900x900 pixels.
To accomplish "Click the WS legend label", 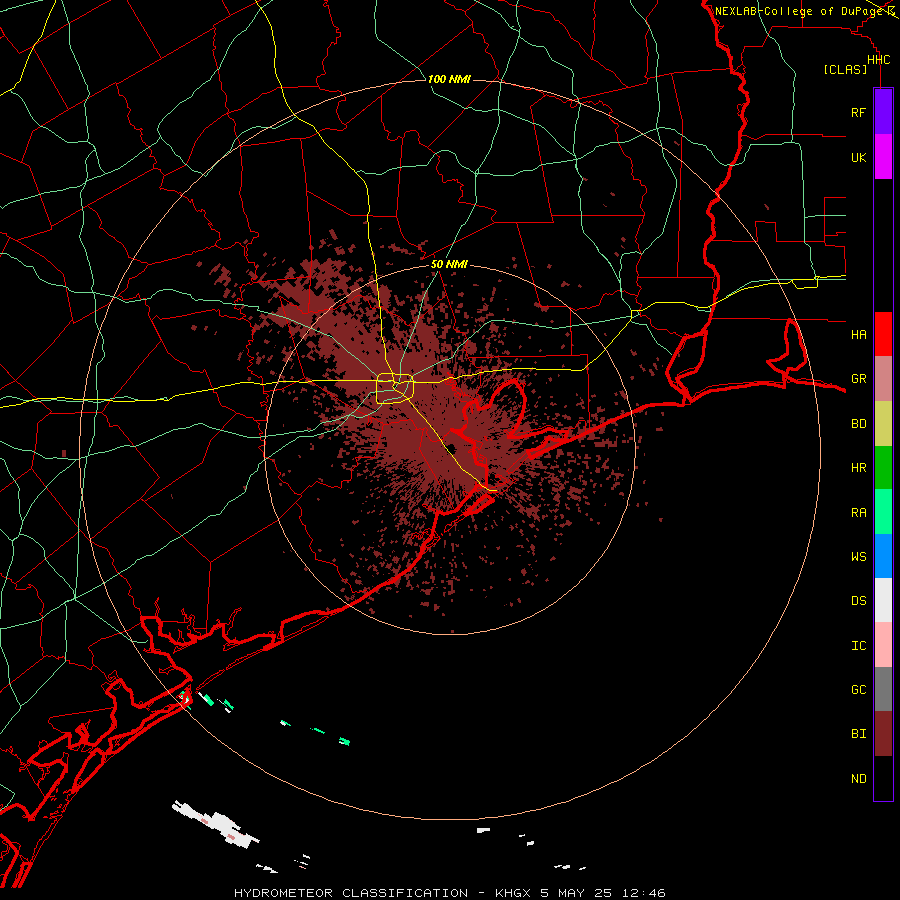I will point(858,556).
